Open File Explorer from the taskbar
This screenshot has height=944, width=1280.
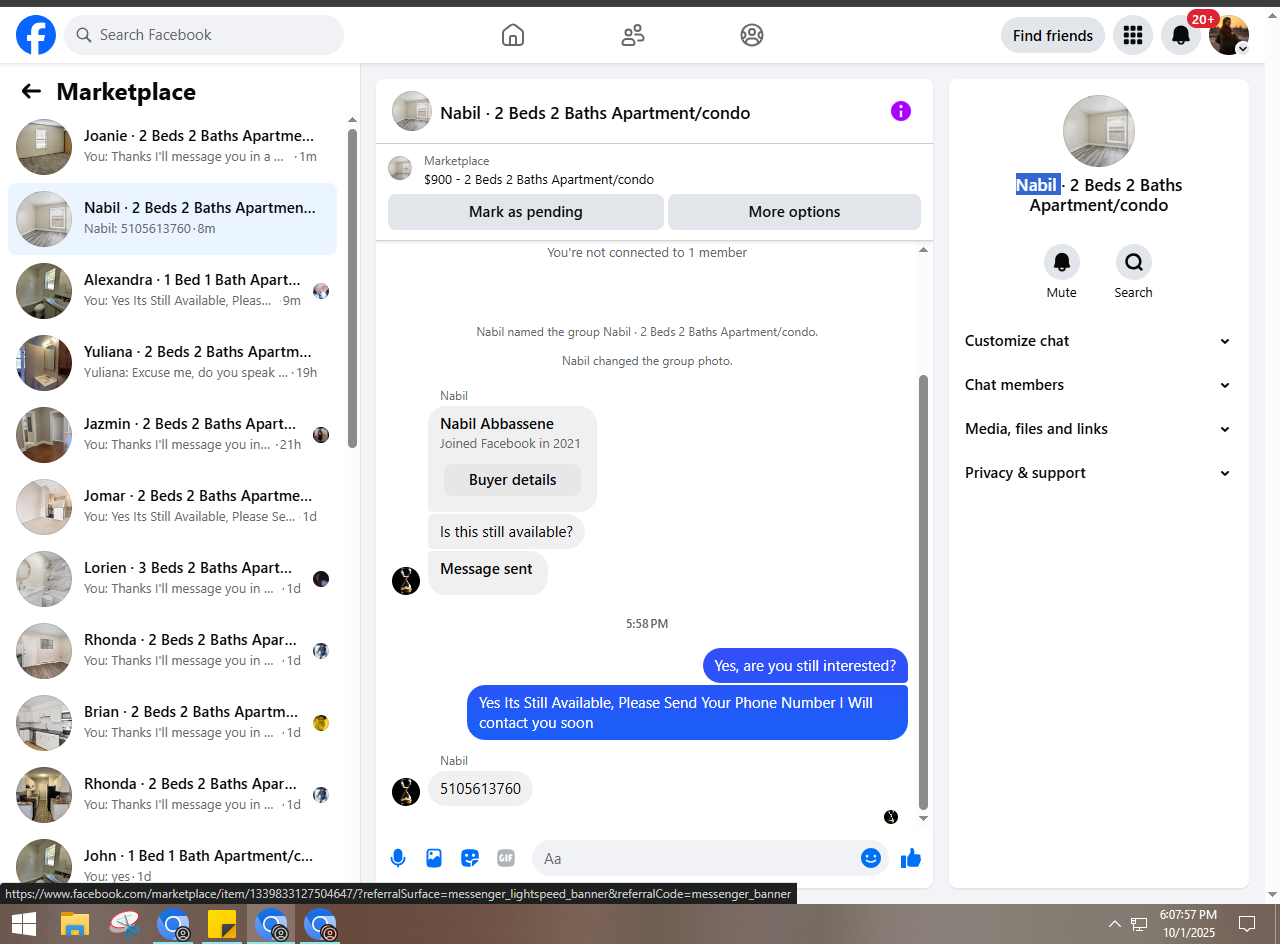(75, 924)
